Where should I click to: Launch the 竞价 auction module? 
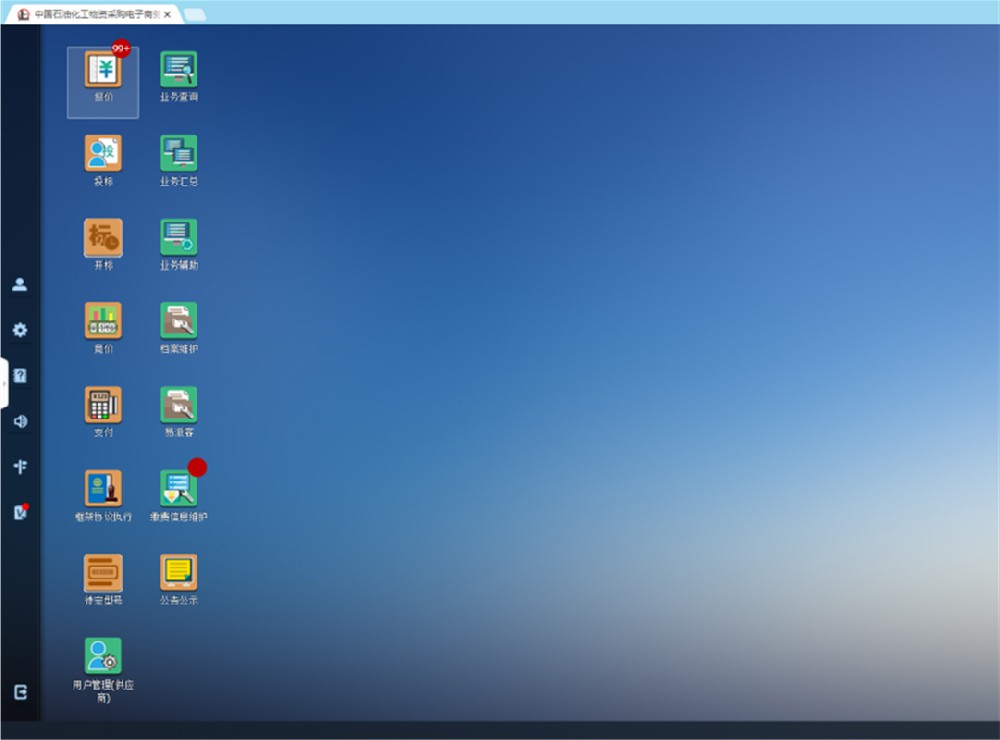103,321
